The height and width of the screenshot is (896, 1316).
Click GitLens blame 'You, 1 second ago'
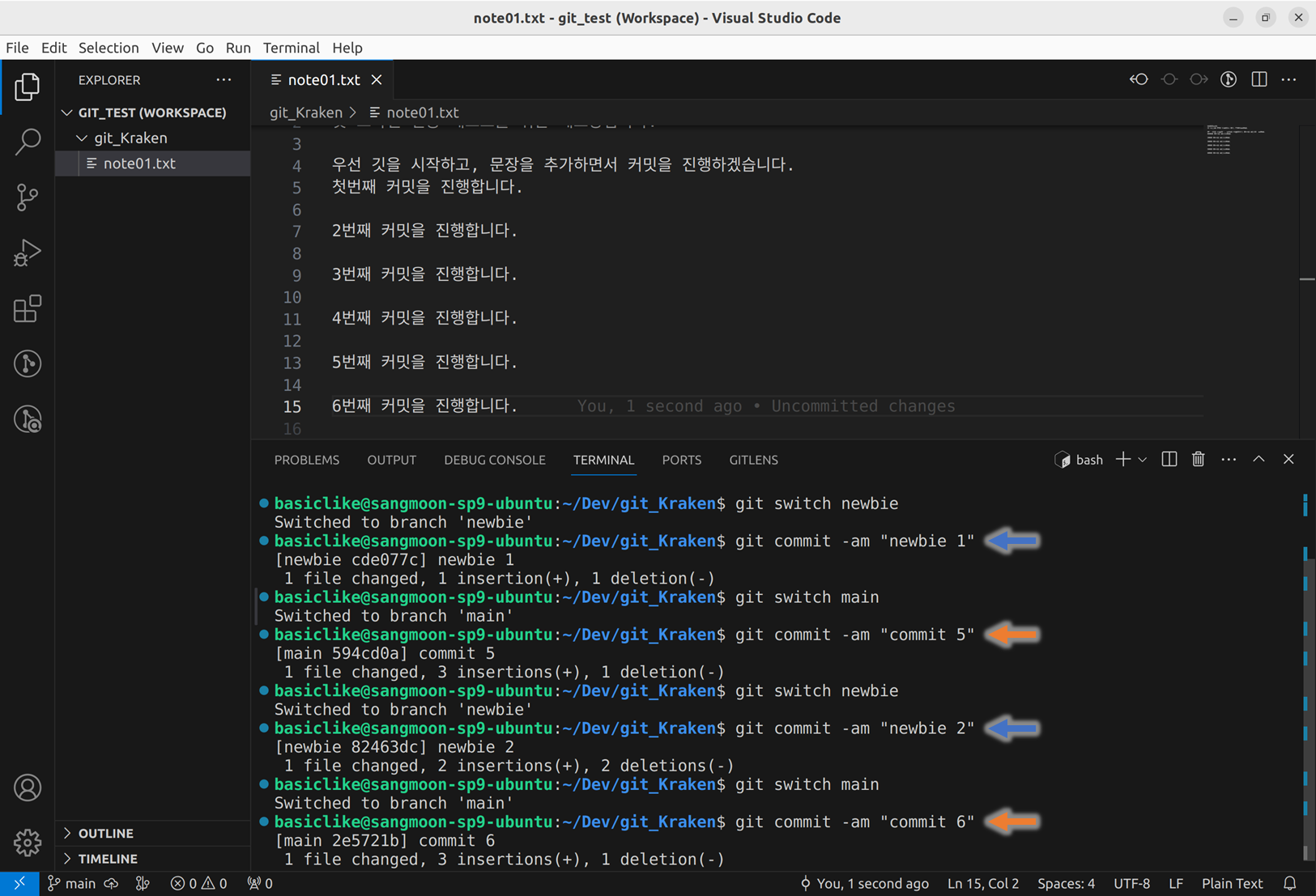point(864,884)
